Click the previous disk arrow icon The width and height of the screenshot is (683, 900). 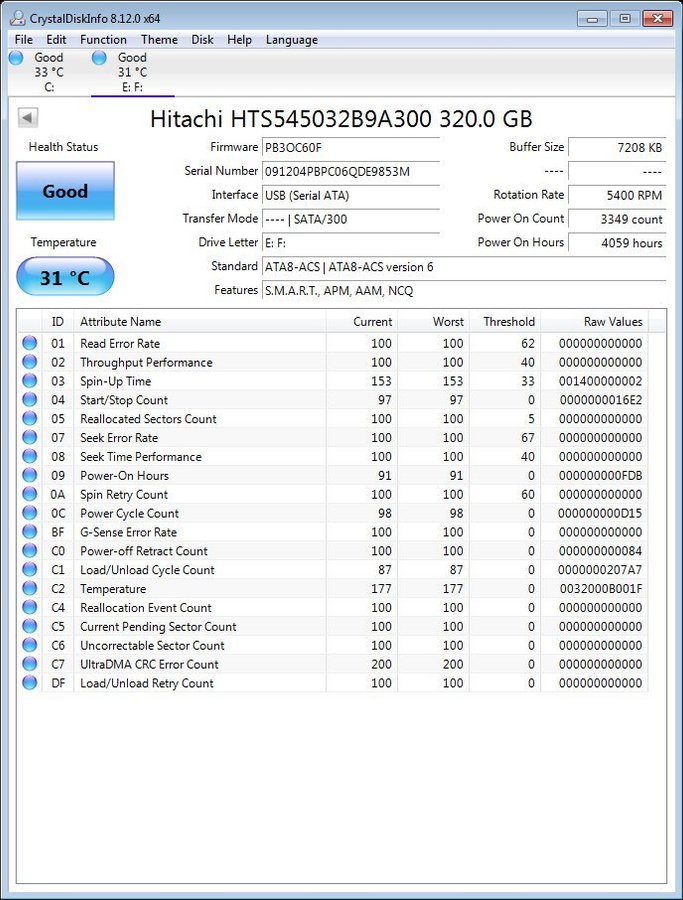(28, 118)
